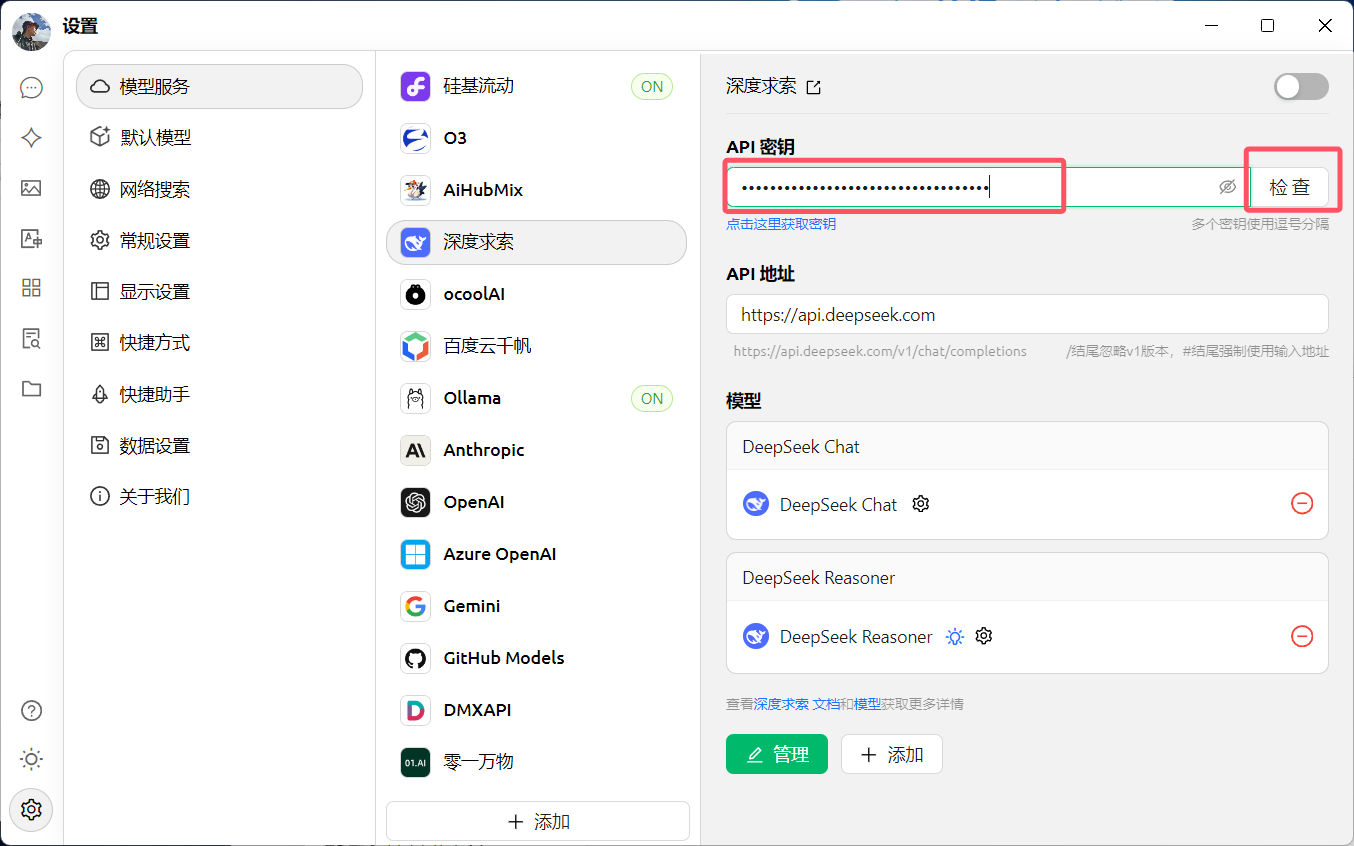Collapse the DeepSeek Reasoner group header
The width and height of the screenshot is (1354, 846).
pyautogui.click(x=1027, y=578)
